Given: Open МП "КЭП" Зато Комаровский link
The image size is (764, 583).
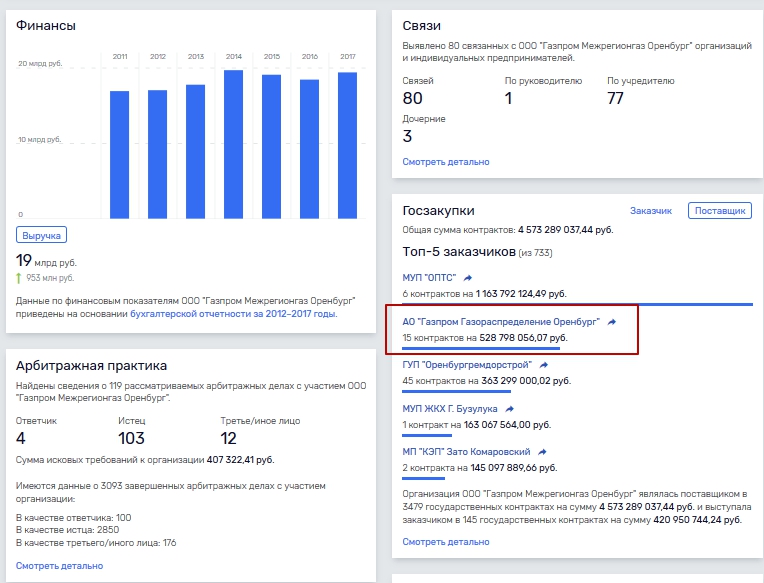Looking at the screenshot, I should 466,452.
